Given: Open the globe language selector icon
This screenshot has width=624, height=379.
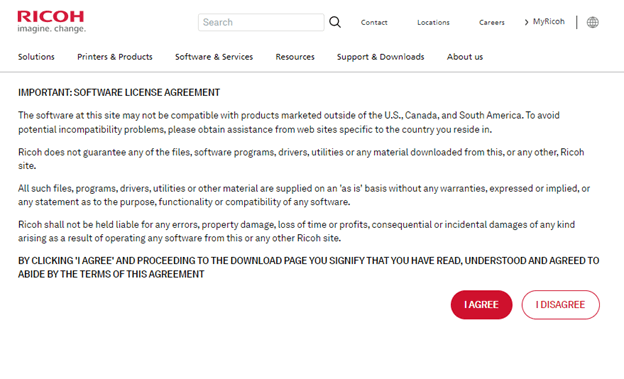Looking at the screenshot, I should point(593,22).
